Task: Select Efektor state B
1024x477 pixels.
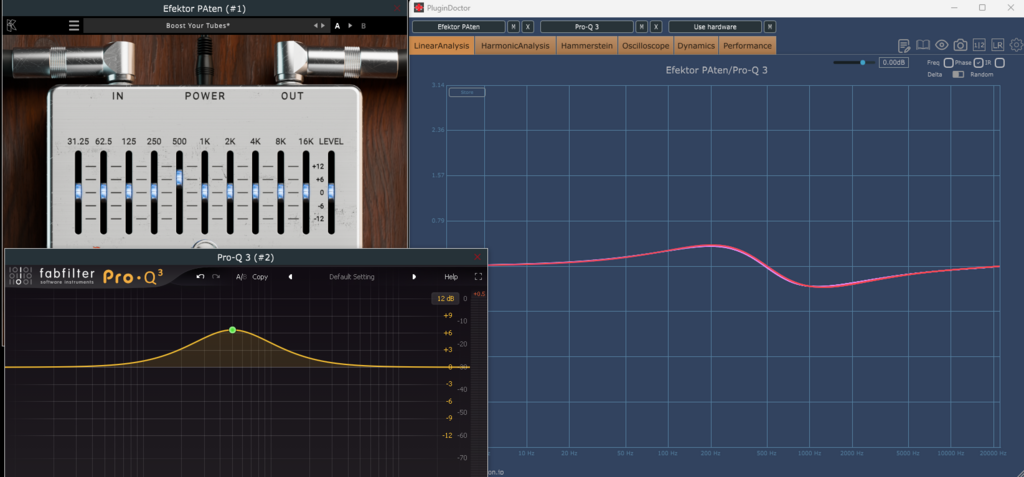Action: pyautogui.click(x=364, y=25)
